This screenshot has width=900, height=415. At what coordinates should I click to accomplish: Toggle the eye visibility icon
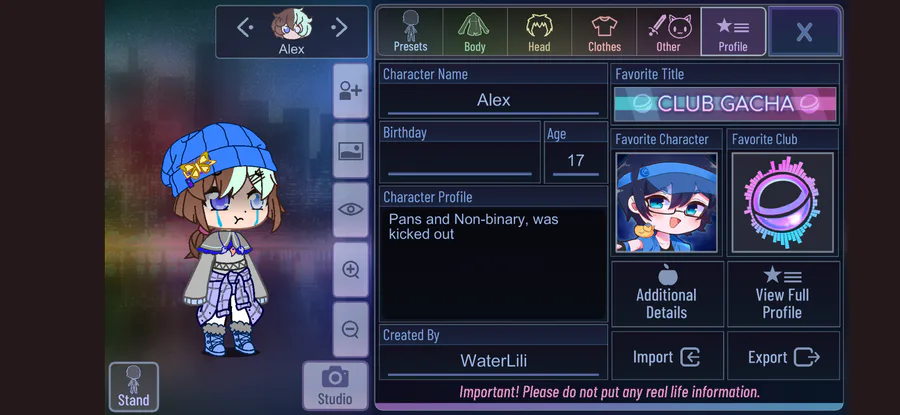pyautogui.click(x=350, y=210)
